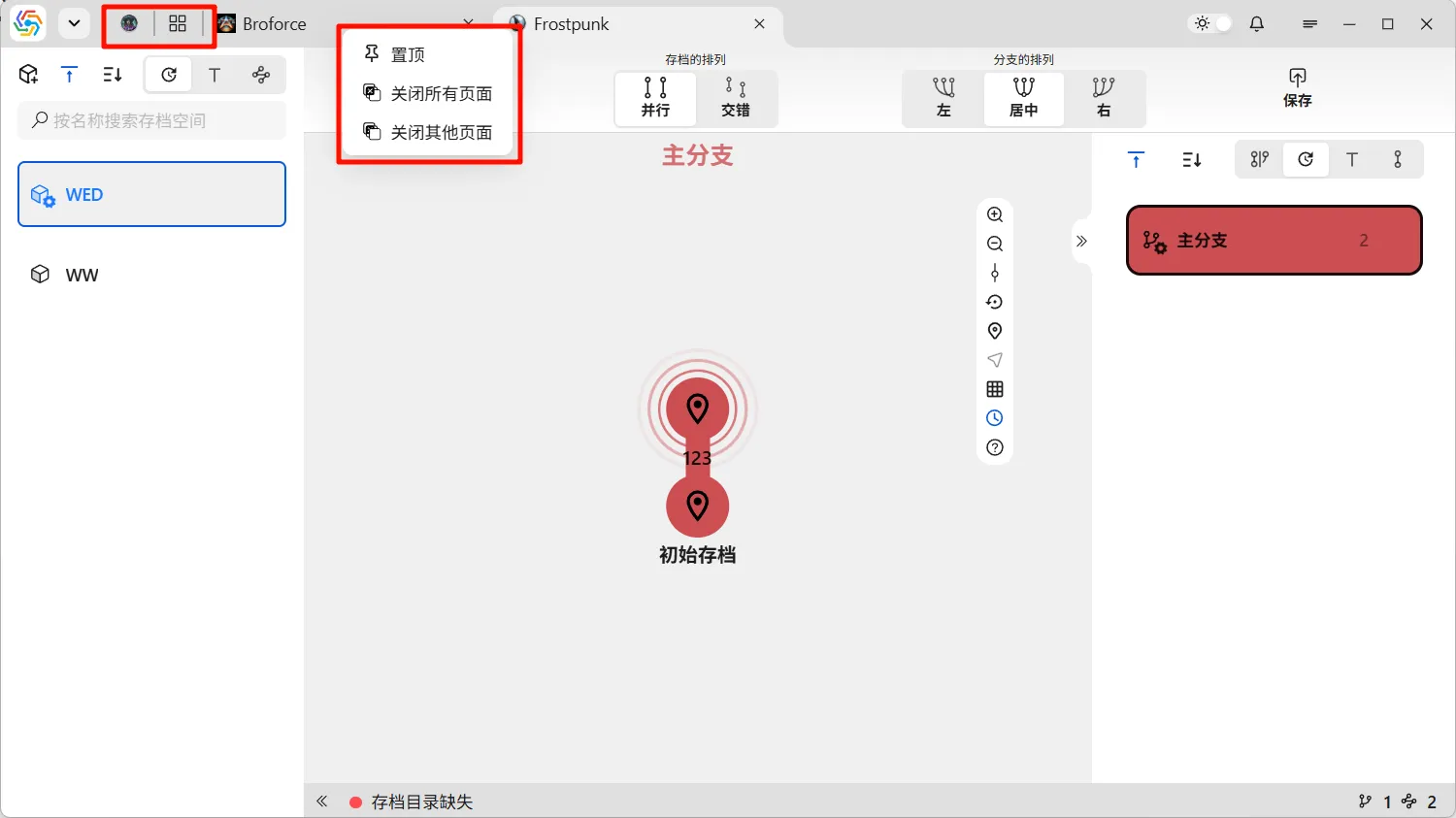Select 并行 archive arrangement

tap(655, 98)
